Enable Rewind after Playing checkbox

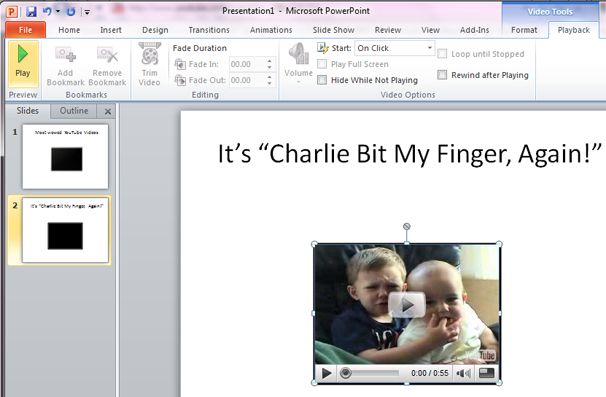(442, 75)
